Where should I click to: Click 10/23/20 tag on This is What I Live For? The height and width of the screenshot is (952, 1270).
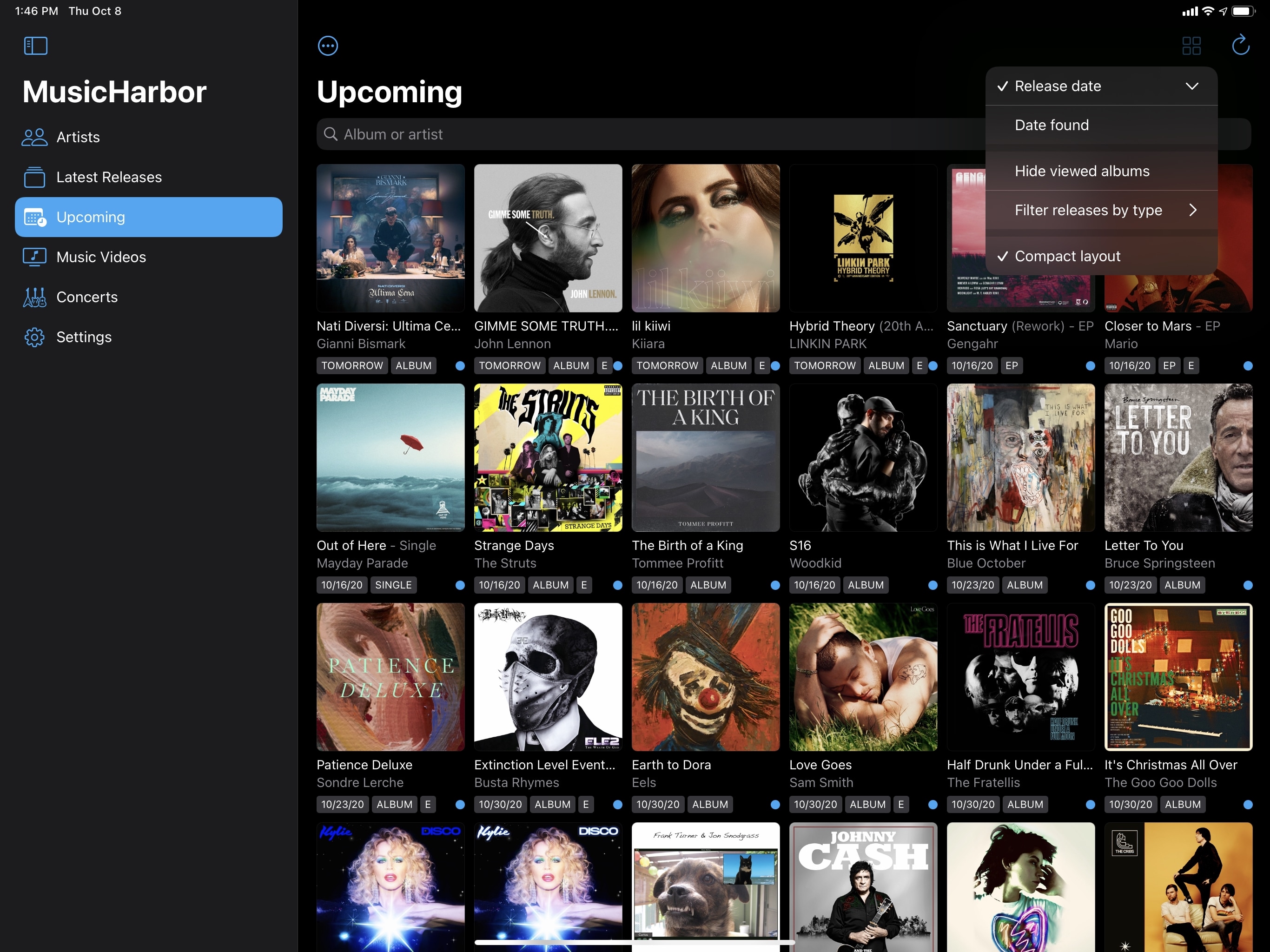point(972,585)
